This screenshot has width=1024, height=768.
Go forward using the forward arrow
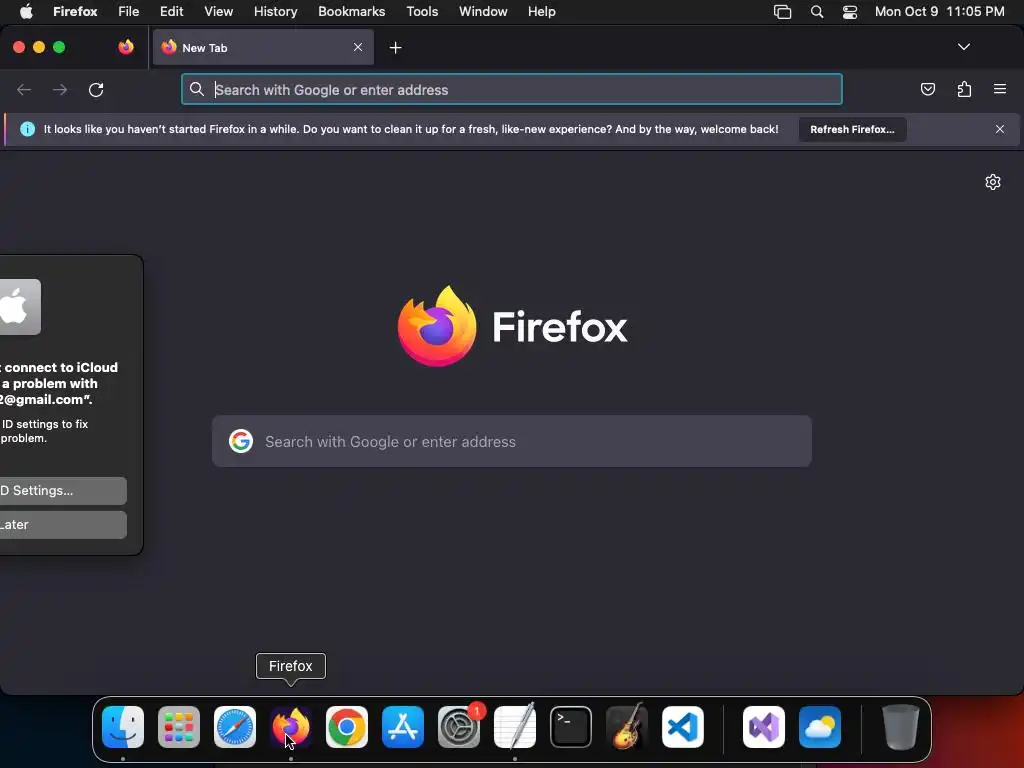tap(60, 89)
